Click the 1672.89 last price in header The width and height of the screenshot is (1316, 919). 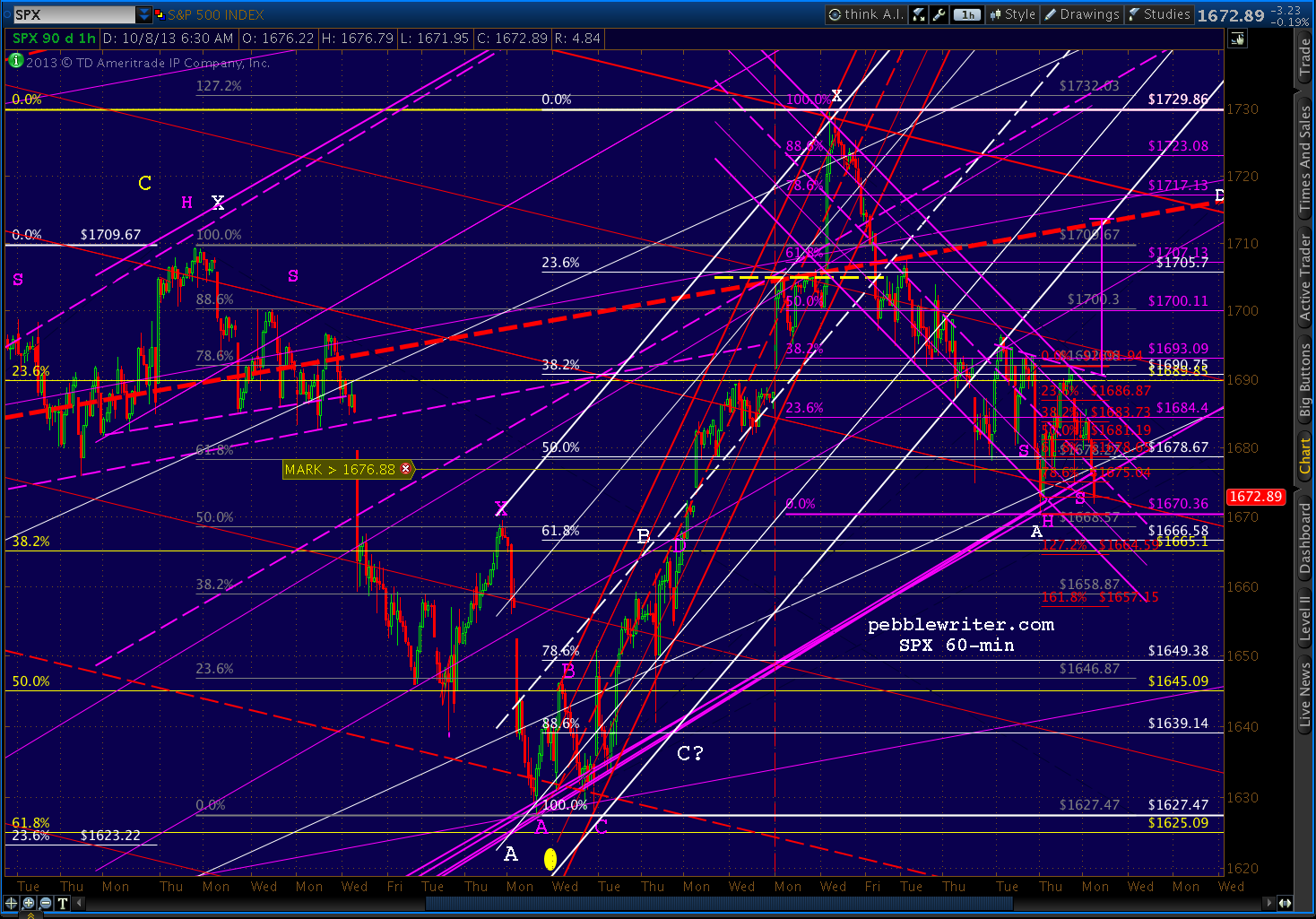point(1231,15)
